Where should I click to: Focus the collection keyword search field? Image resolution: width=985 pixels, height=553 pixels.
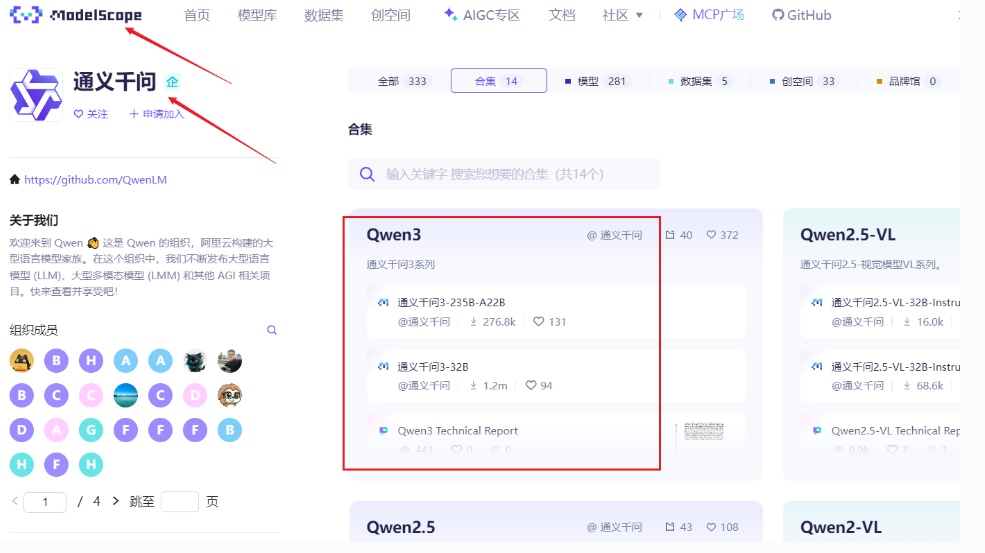504,174
